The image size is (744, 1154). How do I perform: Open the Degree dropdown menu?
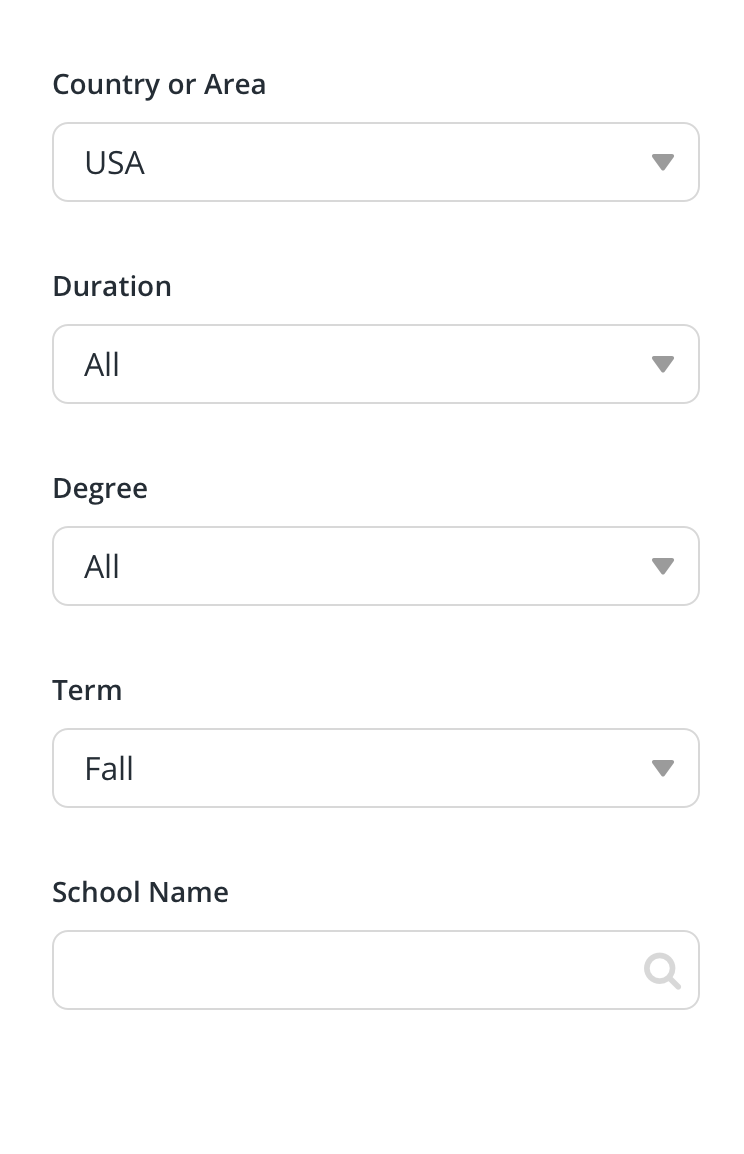(x=375, y=566)
